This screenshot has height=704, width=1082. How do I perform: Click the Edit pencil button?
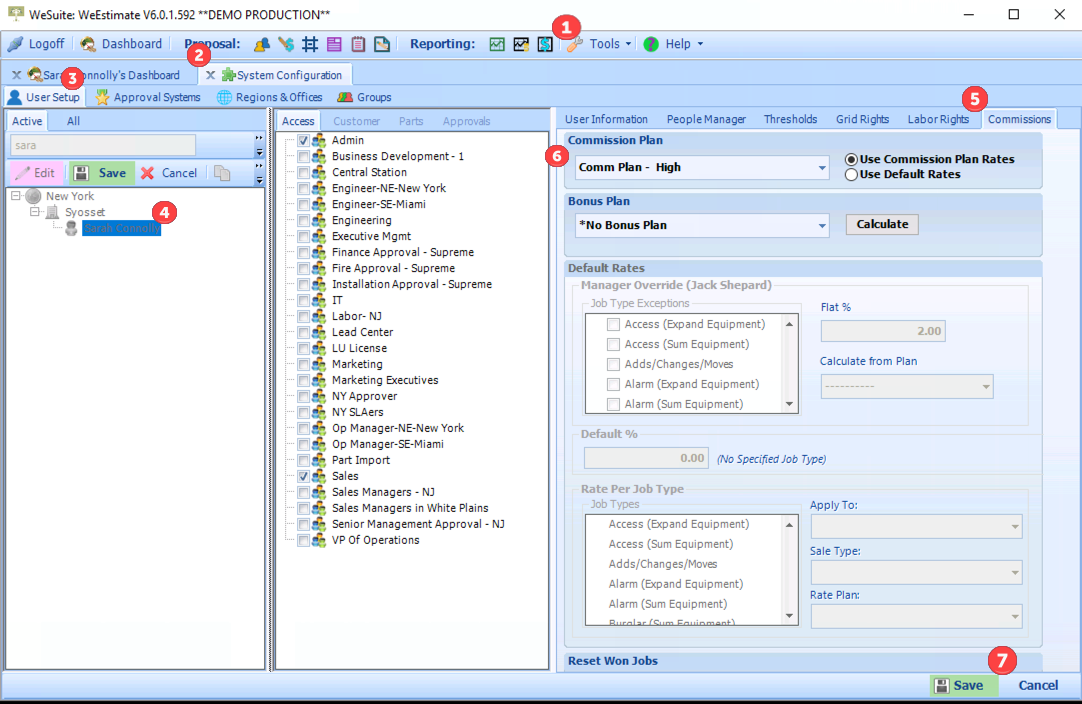(x=36, y=173)
